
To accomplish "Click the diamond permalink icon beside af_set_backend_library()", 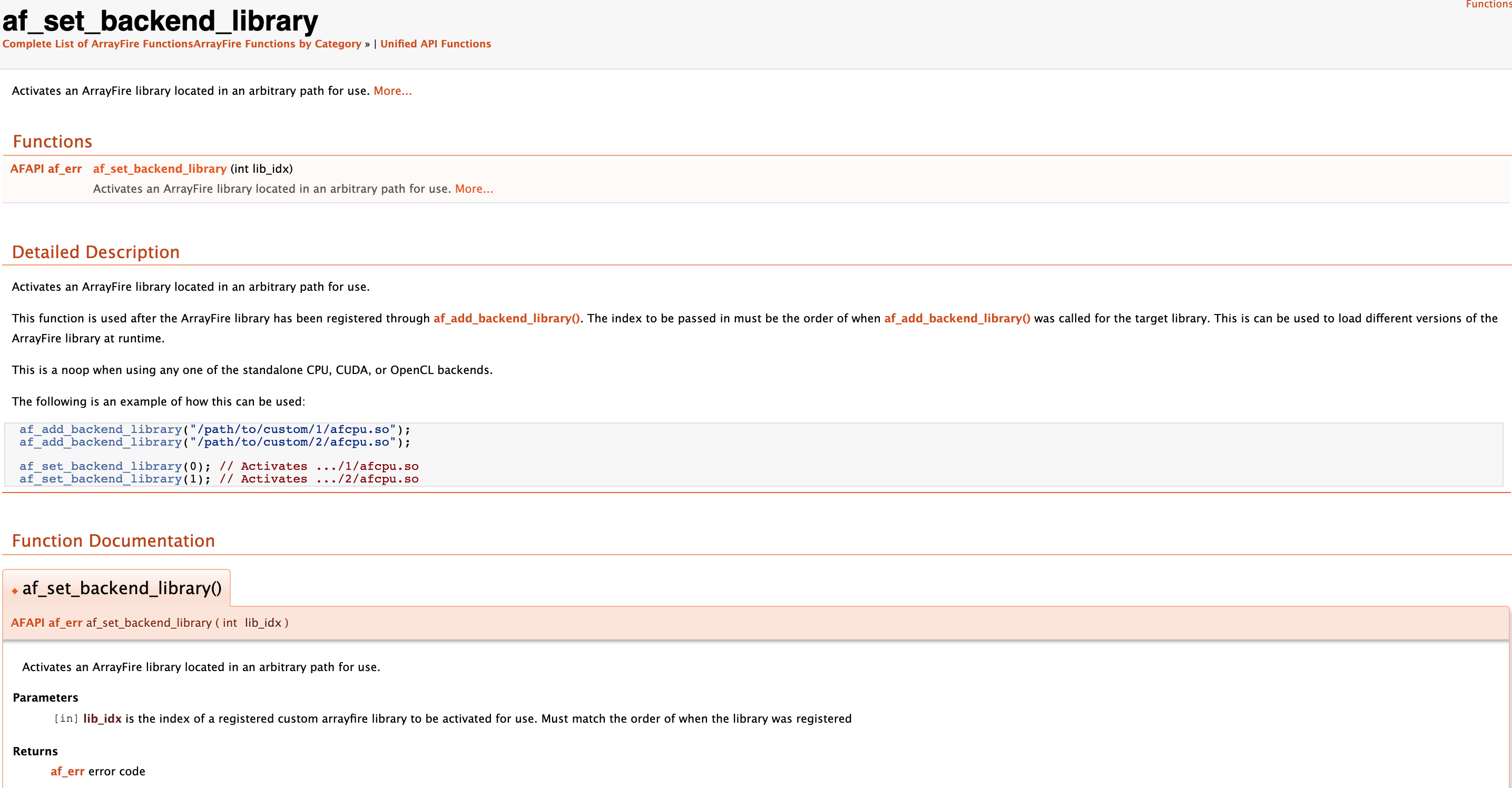I will pos(15,591).
